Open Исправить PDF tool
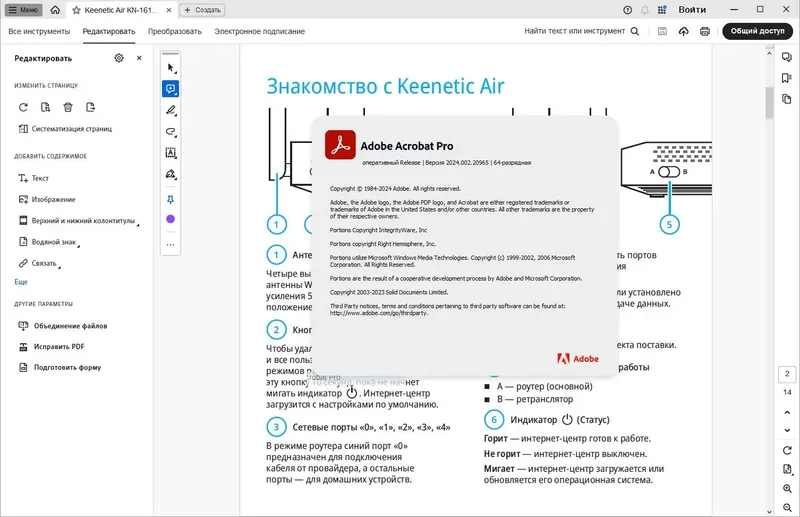The width and height of the screenshot is (800, 517). point(52,347)
